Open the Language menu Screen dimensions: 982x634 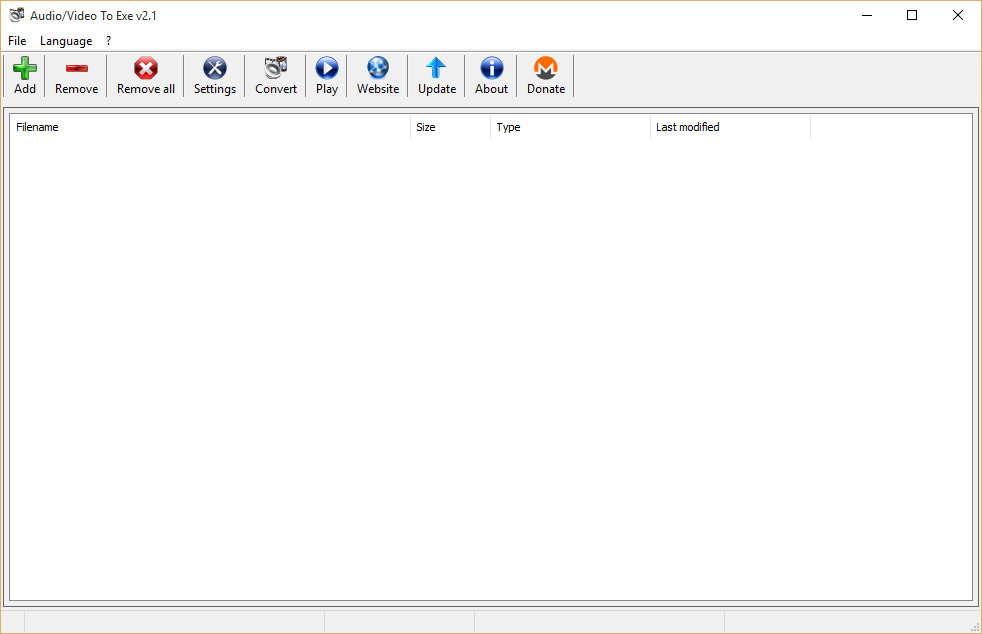point(66,41)
